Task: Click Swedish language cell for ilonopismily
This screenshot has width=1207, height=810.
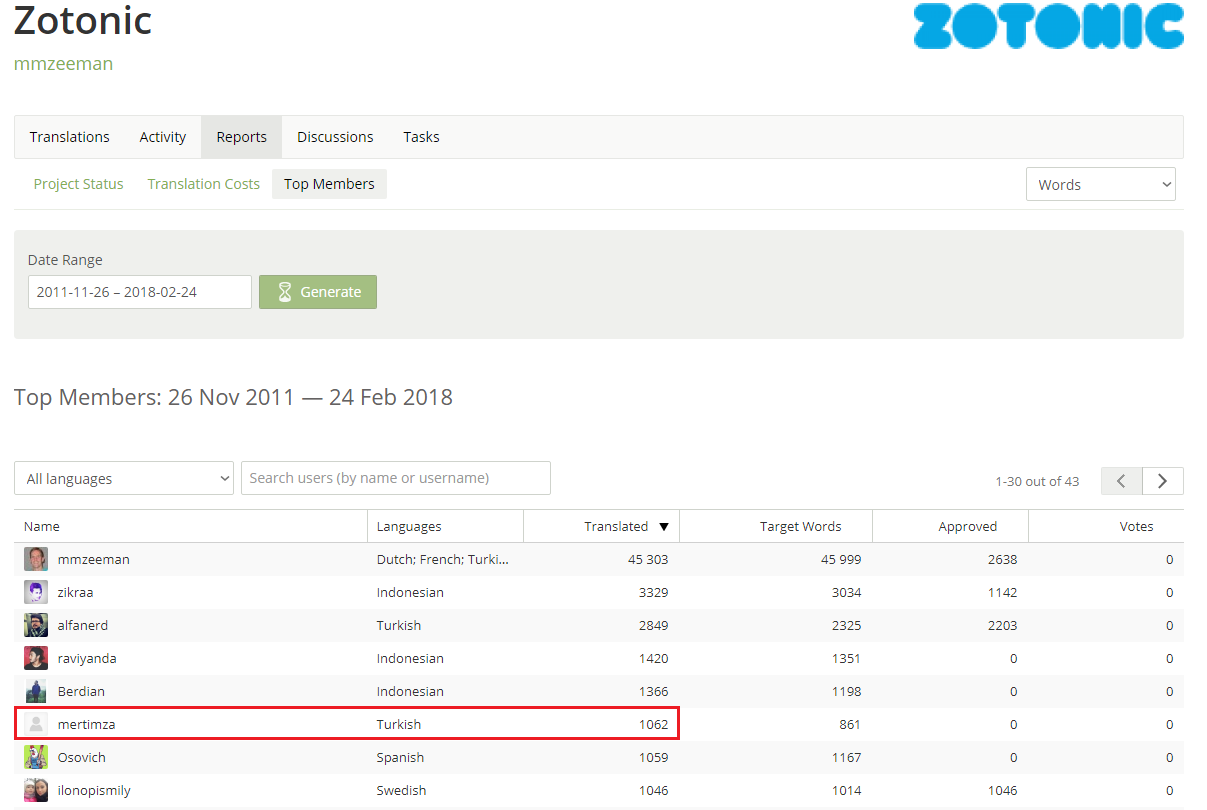Action: click(401, 790)
